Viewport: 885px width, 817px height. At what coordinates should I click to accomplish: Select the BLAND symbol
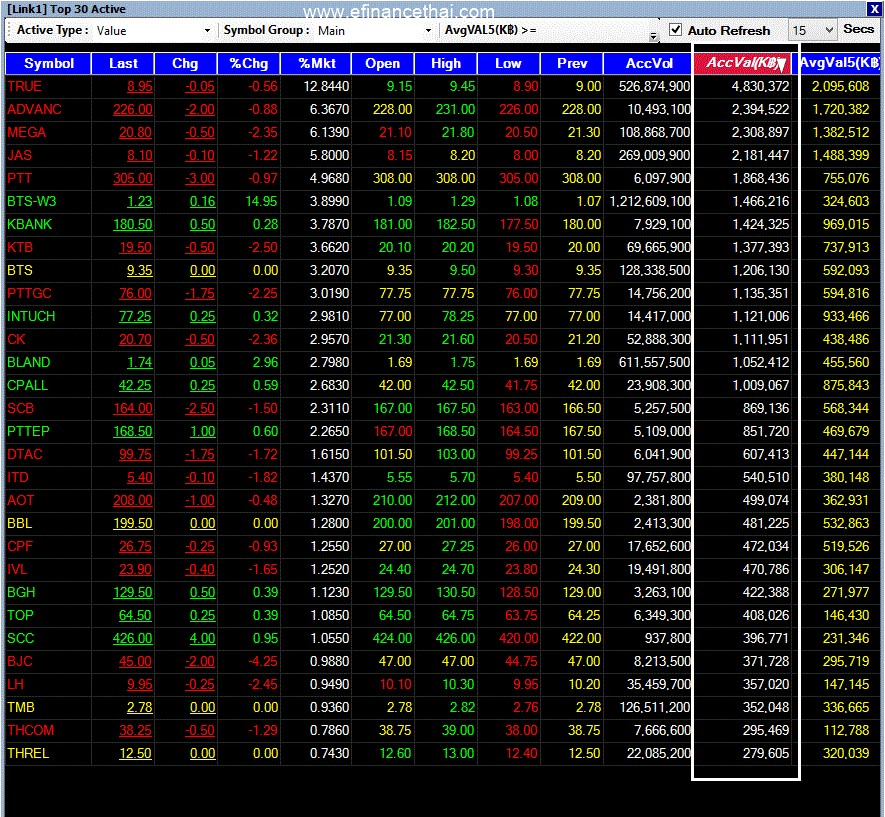click(29, 362)
